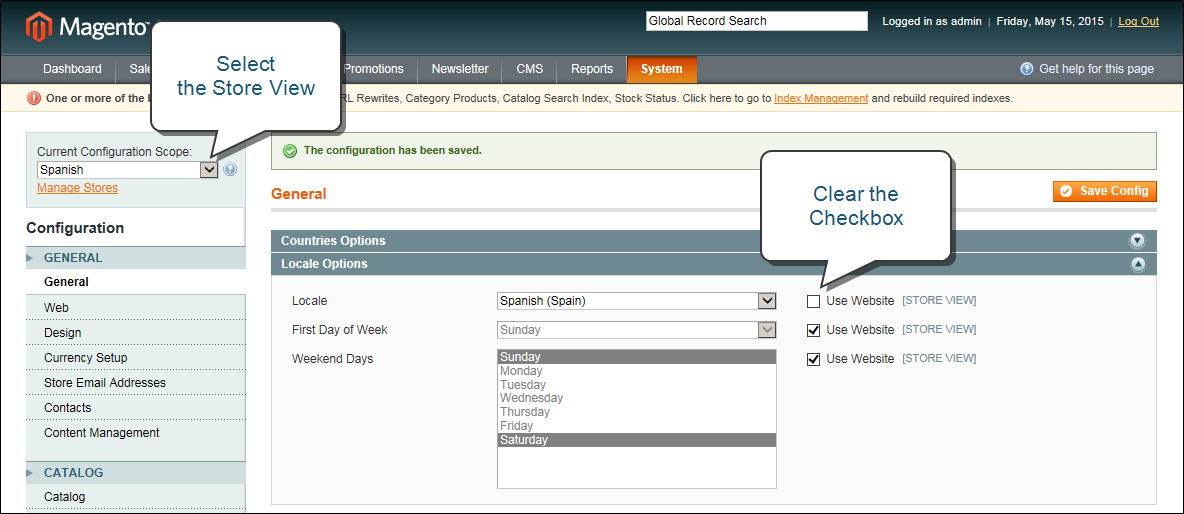Collapse the GENERAL section triangle

pyautogui.click(x=30, y=258)
